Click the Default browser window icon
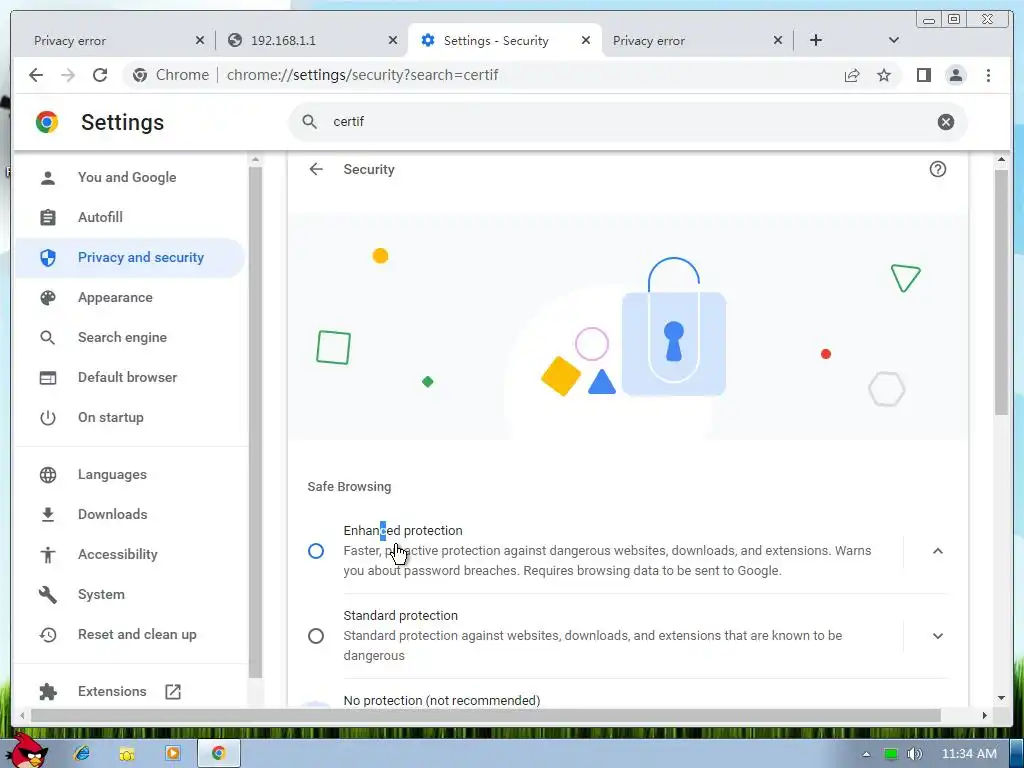Image resolution: width=1024 pixels, height=768 pixels. [48, 377]
